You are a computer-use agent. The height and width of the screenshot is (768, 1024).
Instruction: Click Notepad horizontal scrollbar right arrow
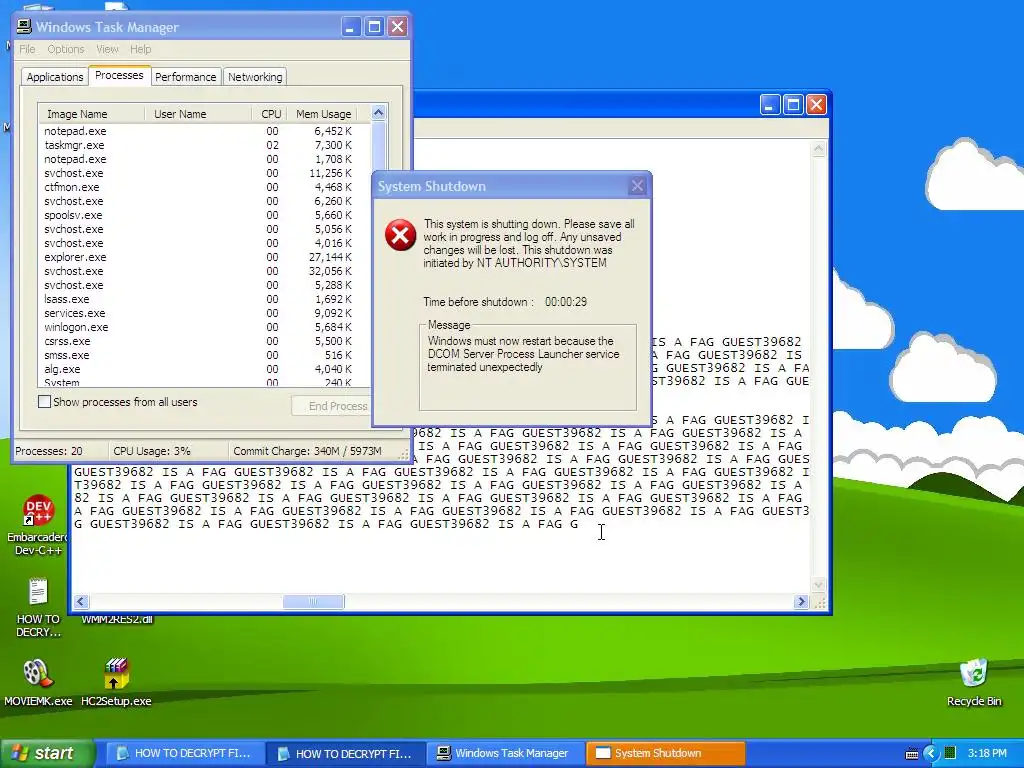pyautogui.click(x=801, y=601)
